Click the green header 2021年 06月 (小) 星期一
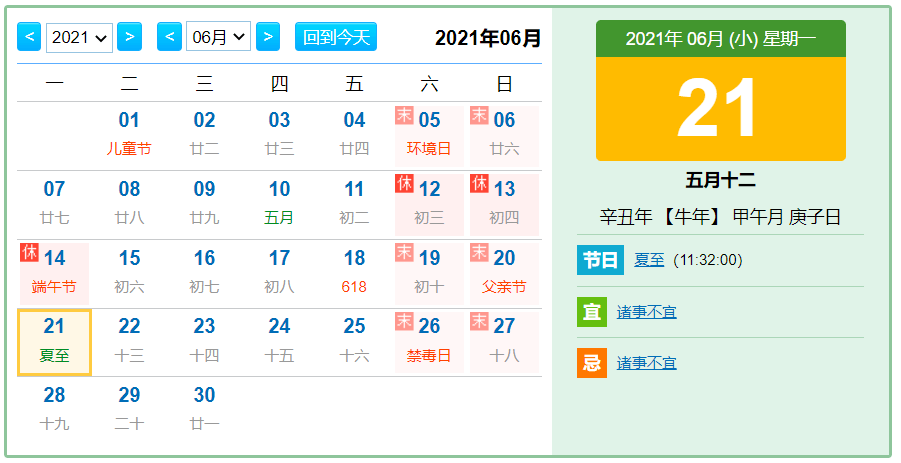Image resolution: width=901 pixels, height=463 pixels. pos(721,38)
